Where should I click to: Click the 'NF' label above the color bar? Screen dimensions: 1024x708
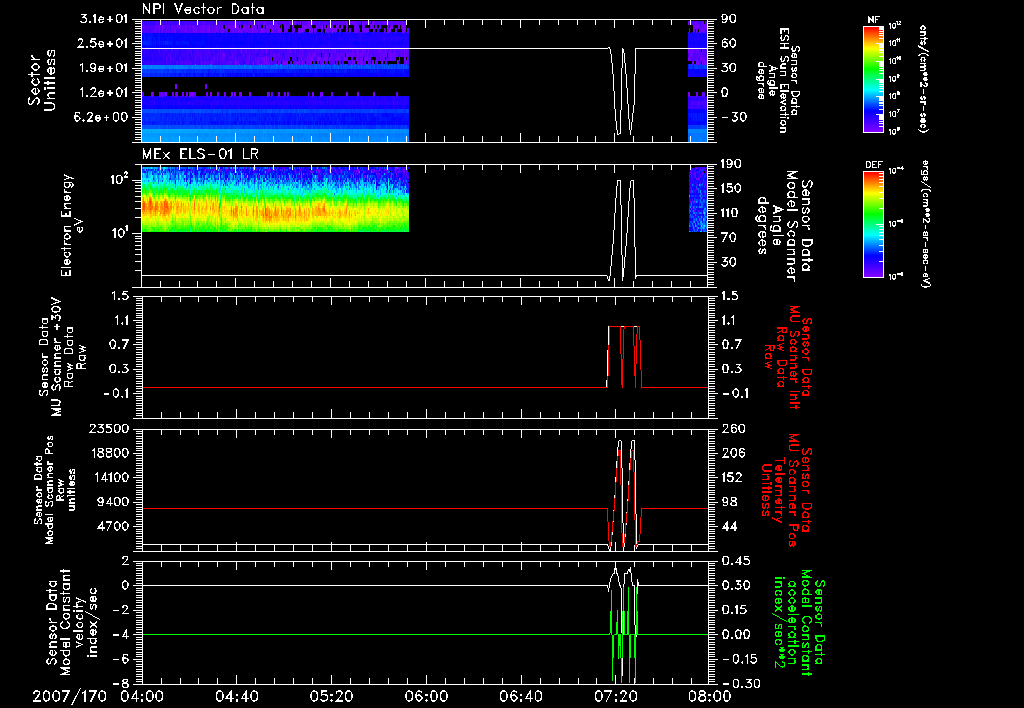(874, 20)
